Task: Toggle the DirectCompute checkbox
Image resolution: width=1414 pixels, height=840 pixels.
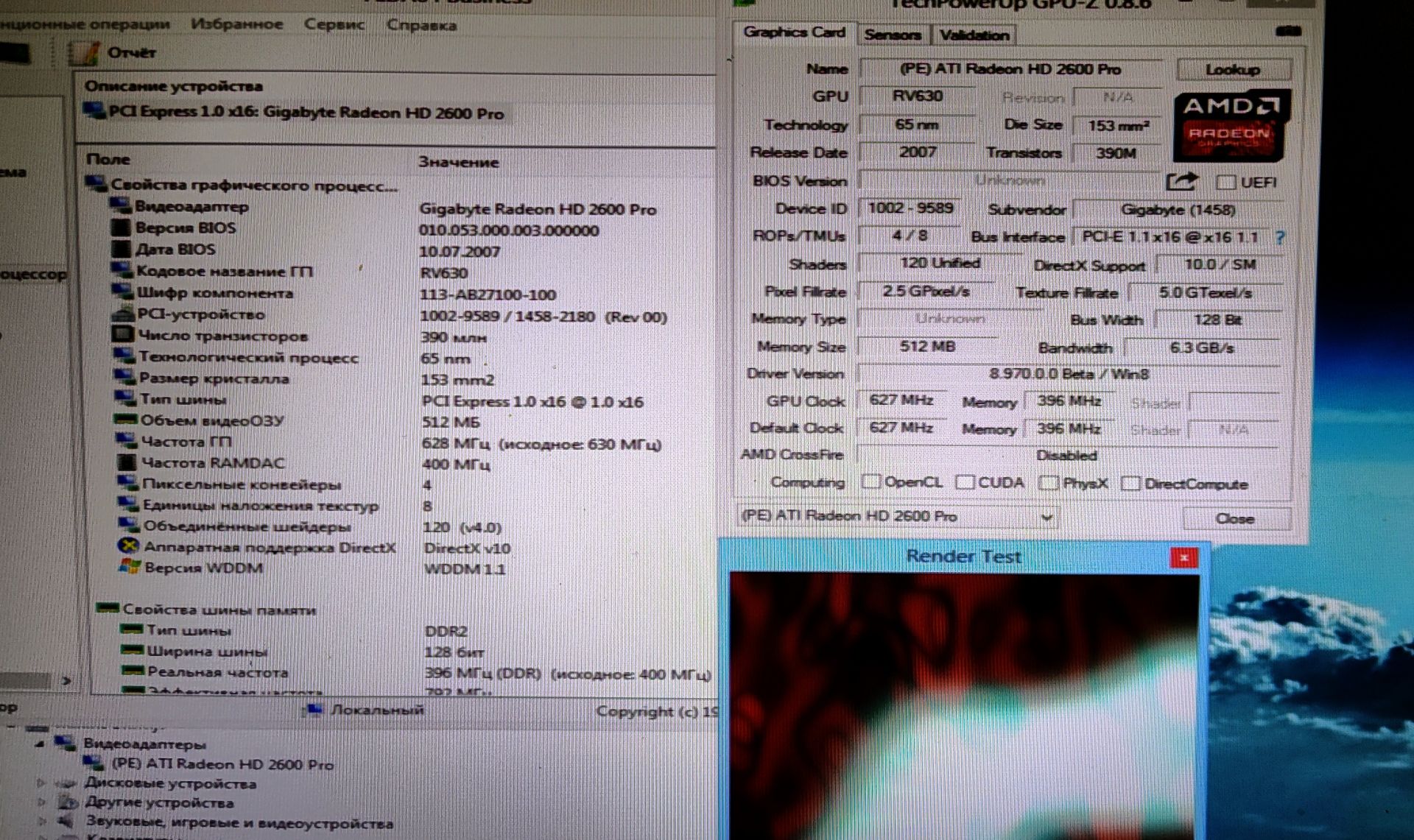Action: click(1130, 484)
